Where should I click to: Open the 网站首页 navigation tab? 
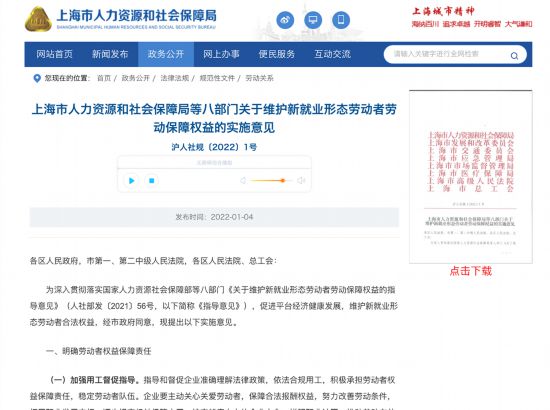coord(54,54)
